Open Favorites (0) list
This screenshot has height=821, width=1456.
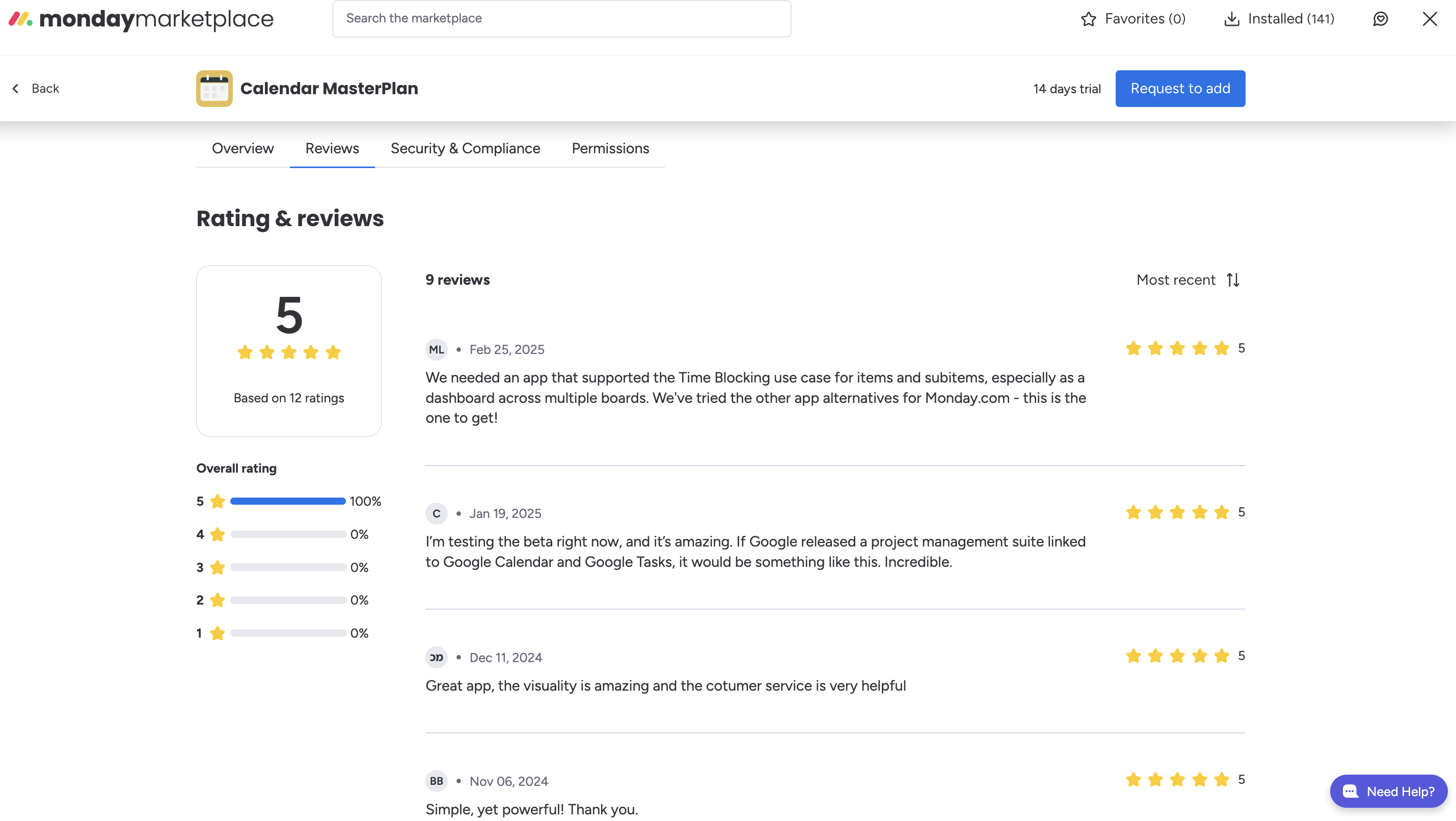coord(1133,19)
